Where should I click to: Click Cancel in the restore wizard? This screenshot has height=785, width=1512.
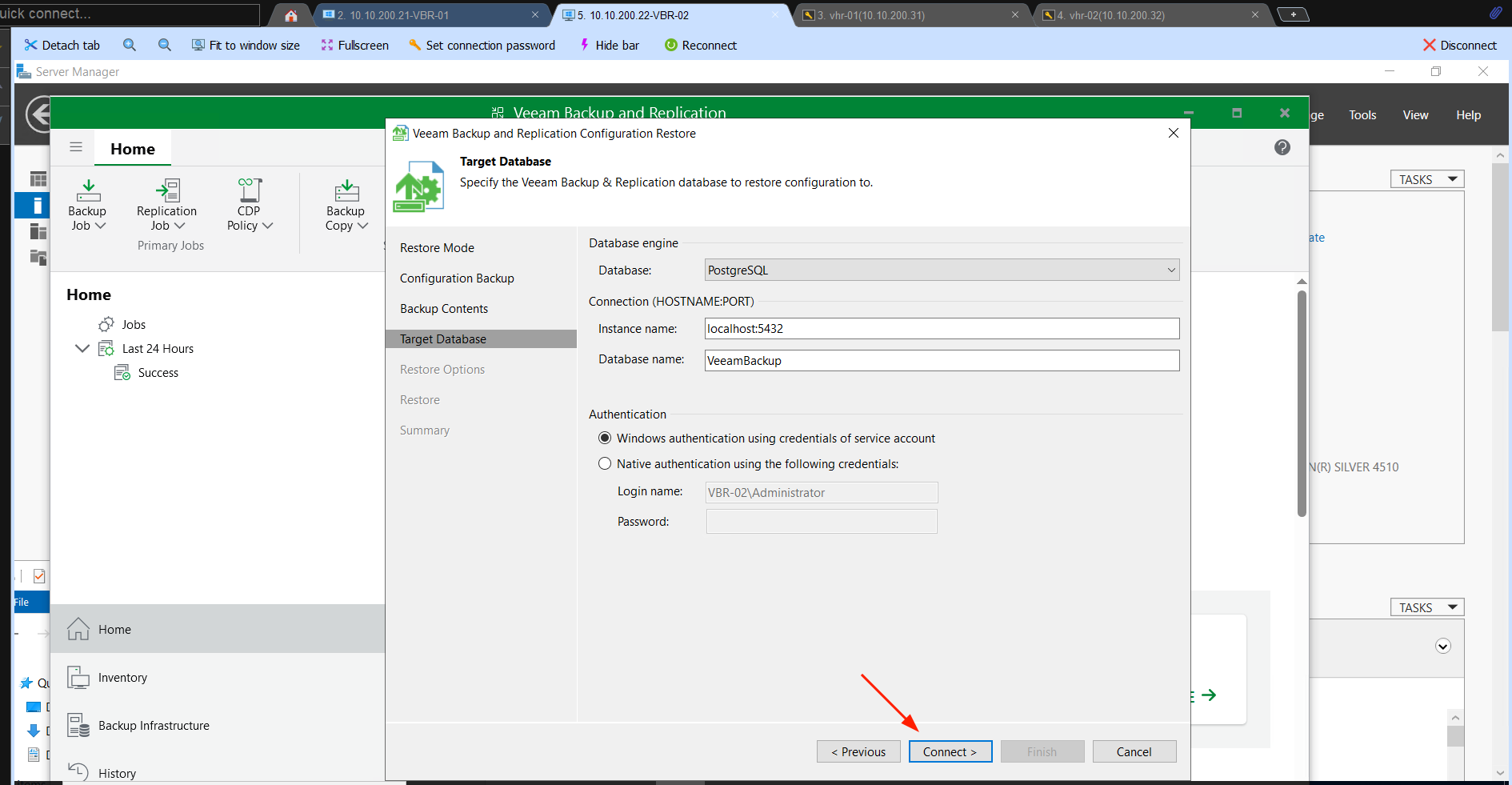(x=1134, y=751)
